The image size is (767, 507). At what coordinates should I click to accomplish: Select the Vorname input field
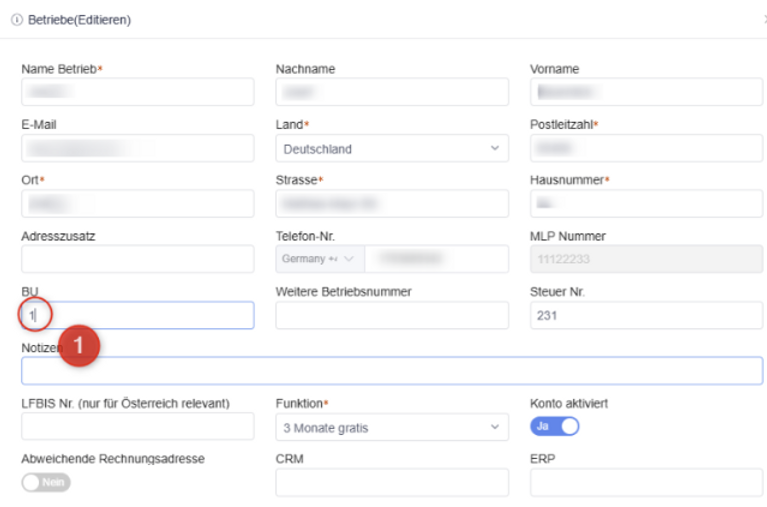click(646, 92)
